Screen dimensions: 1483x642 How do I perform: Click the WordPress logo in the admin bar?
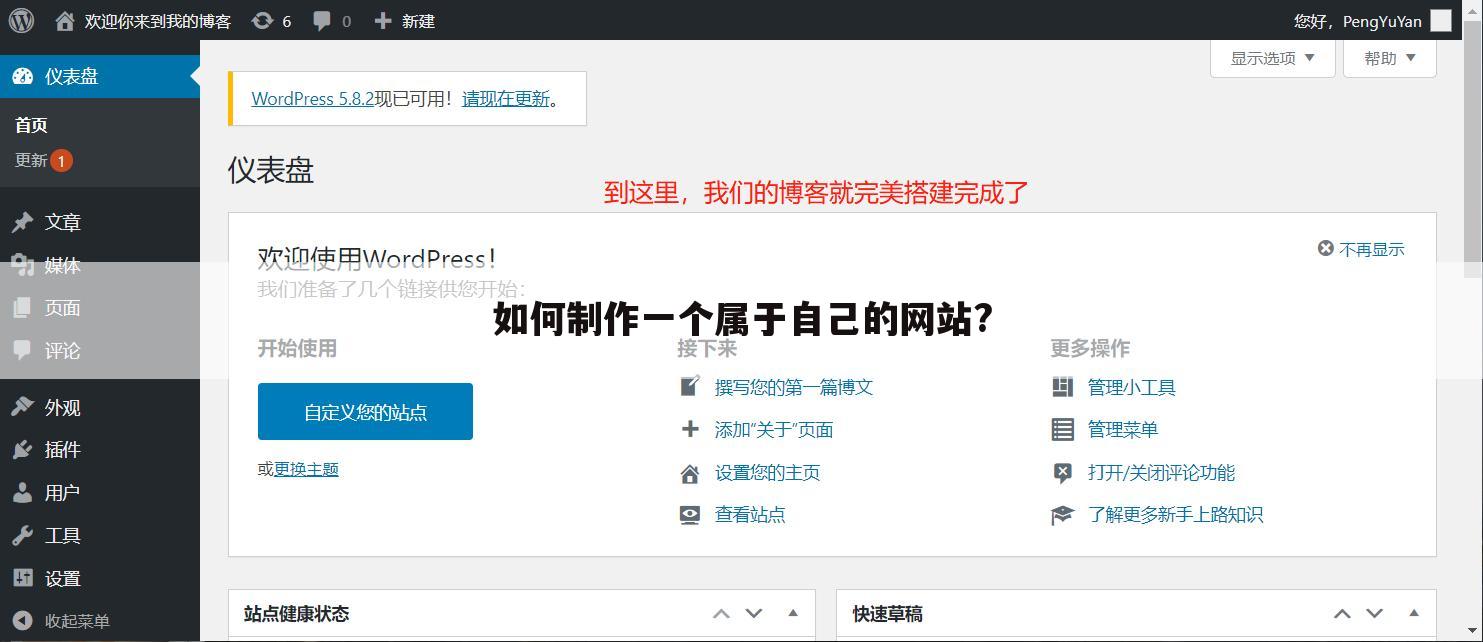(20, 20)
